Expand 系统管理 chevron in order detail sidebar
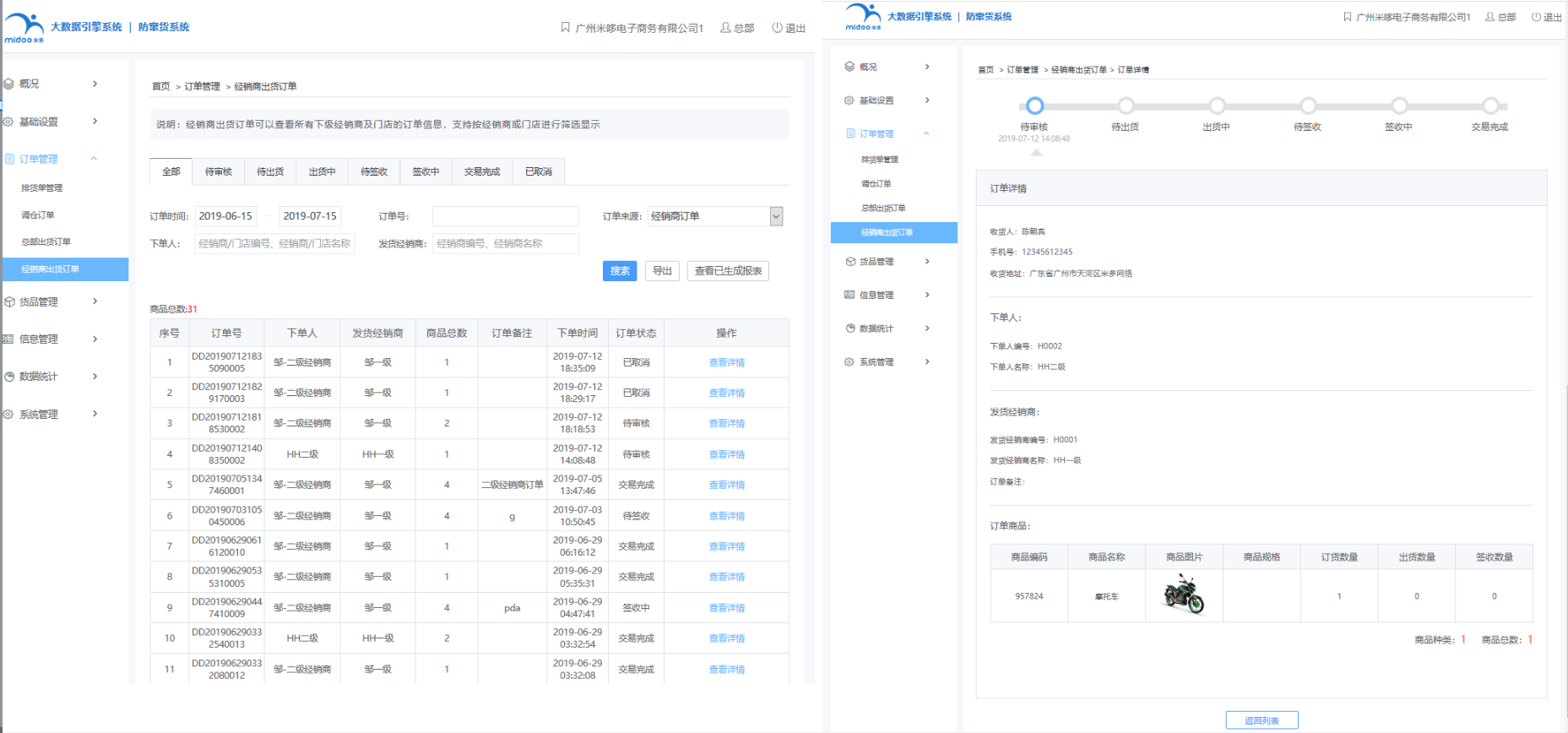This screenshot has height=733, width=1568. tap(927, 362)
